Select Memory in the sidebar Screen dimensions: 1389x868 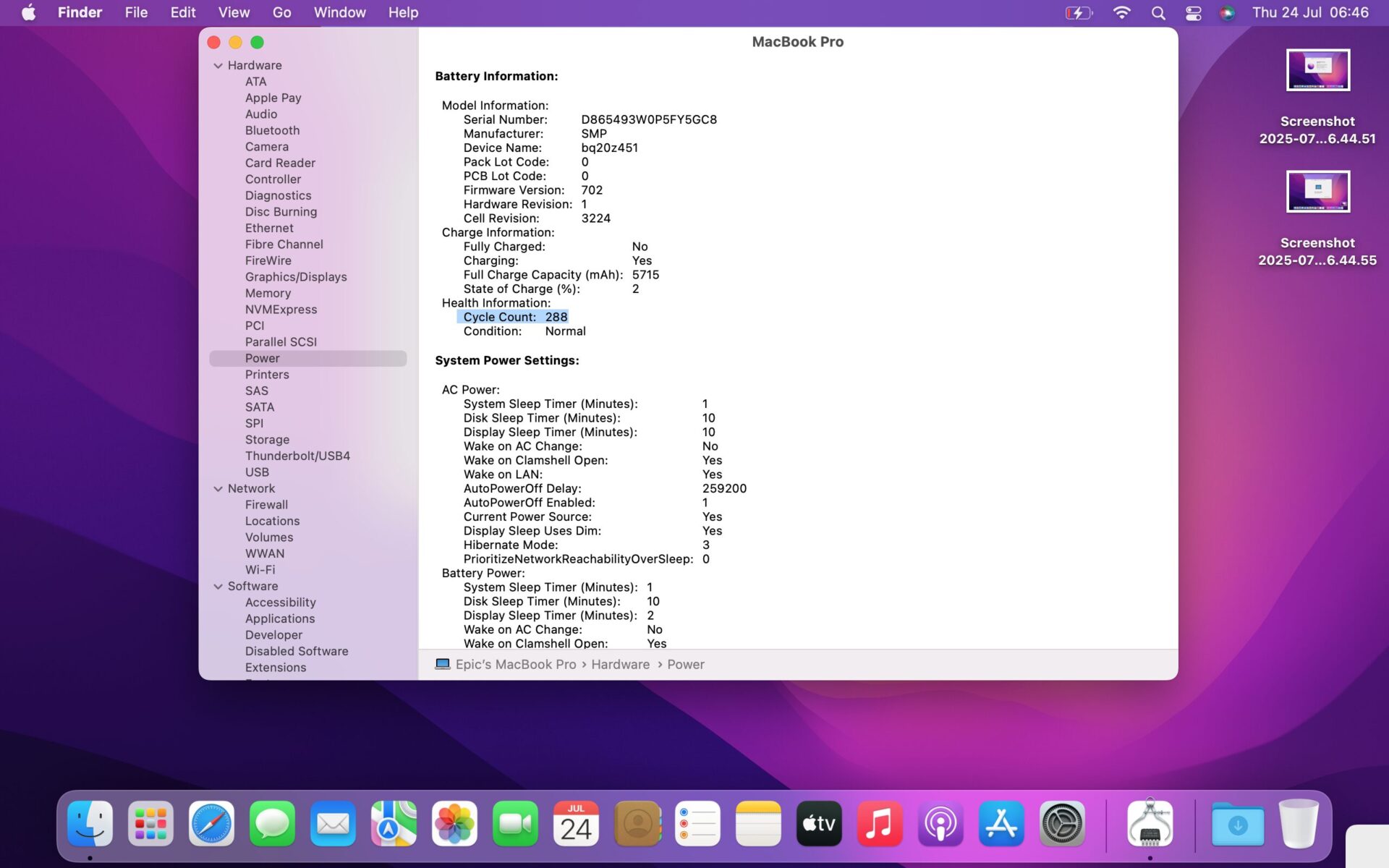pyautogui.click(x=268, y=293)
